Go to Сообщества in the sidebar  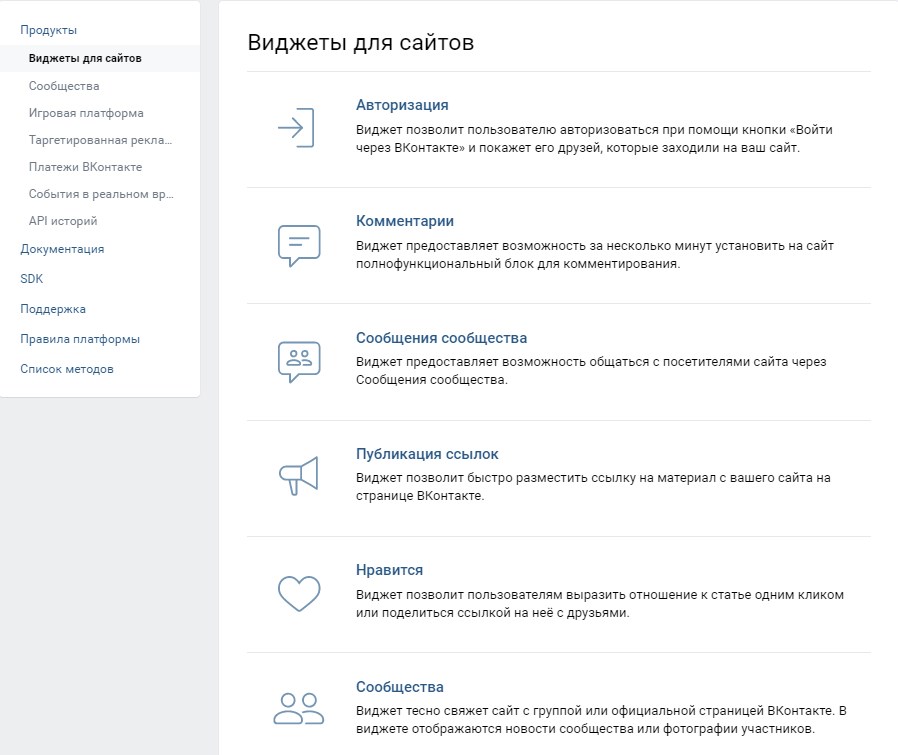tap(64, 86)
